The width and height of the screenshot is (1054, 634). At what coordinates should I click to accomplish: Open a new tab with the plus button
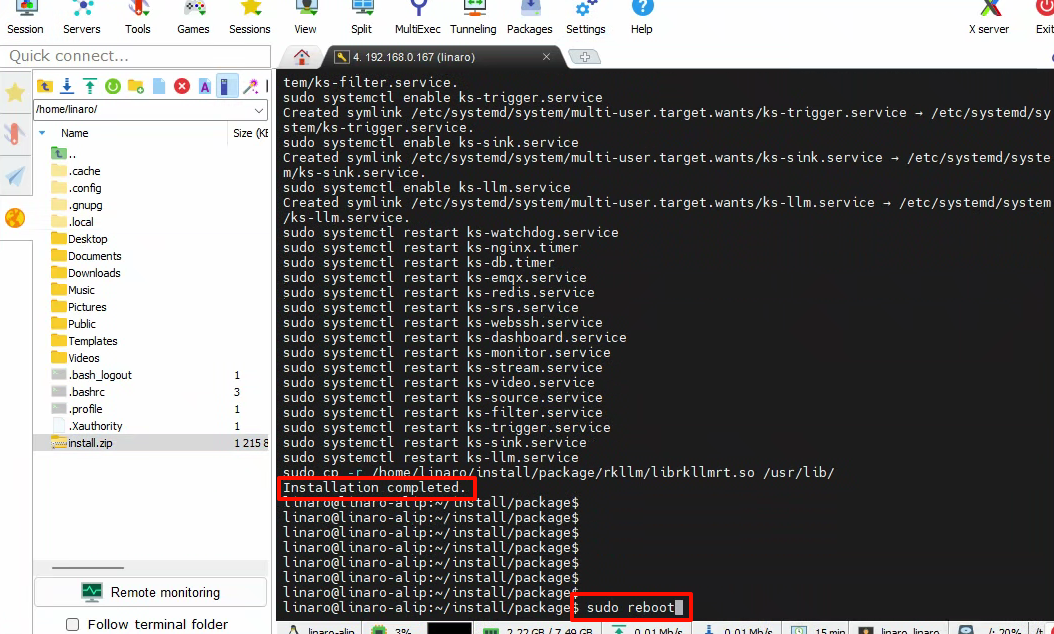tap(585, 57)
